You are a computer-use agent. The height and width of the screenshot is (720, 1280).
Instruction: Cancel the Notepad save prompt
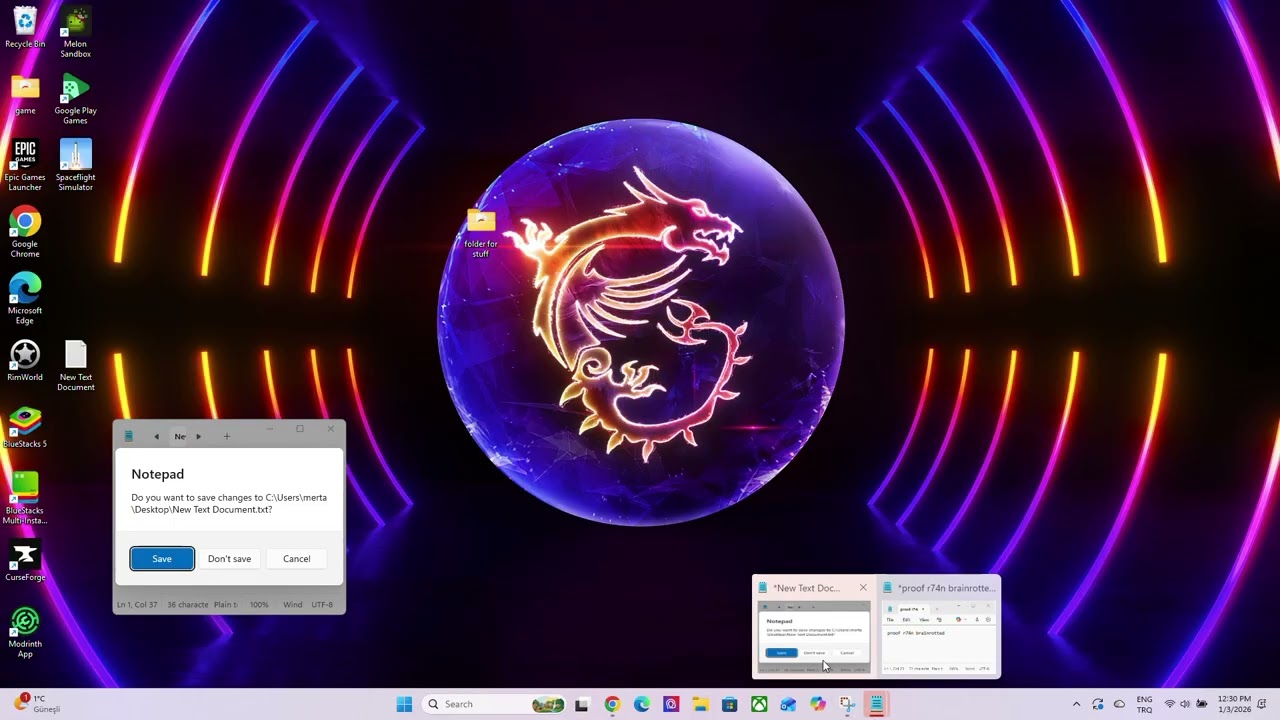296,559
